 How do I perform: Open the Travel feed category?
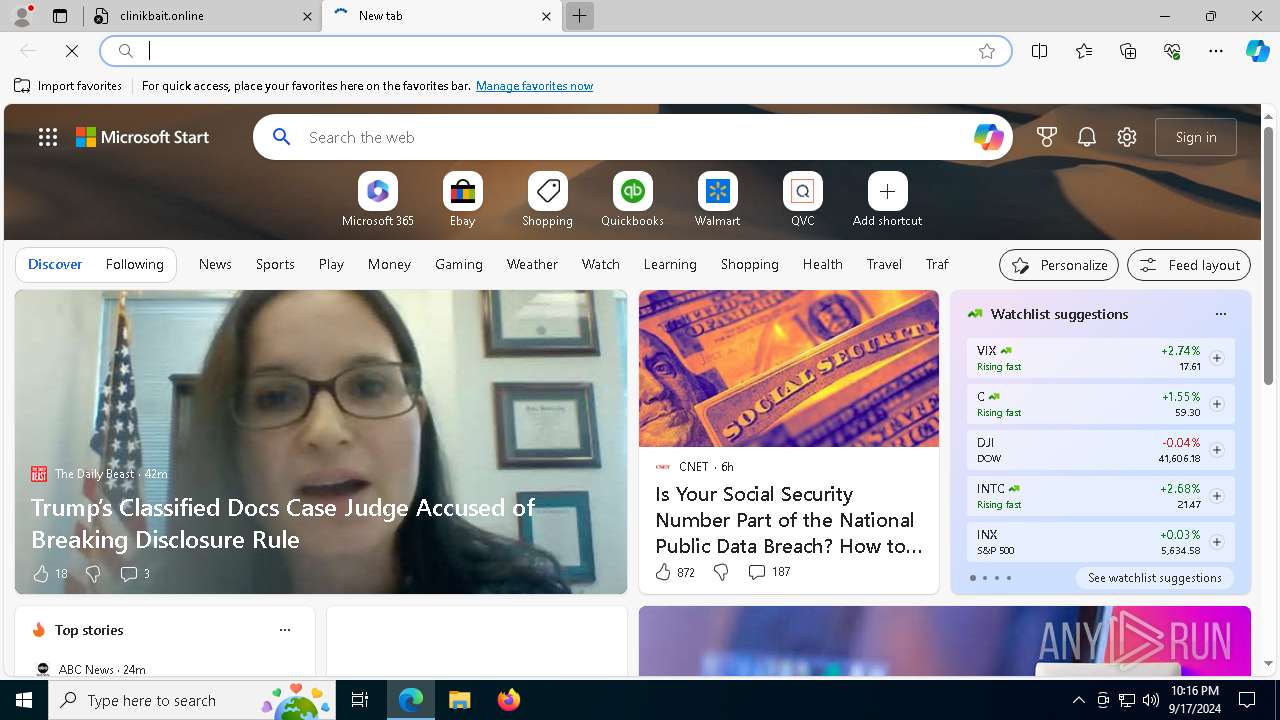(884, 264)
